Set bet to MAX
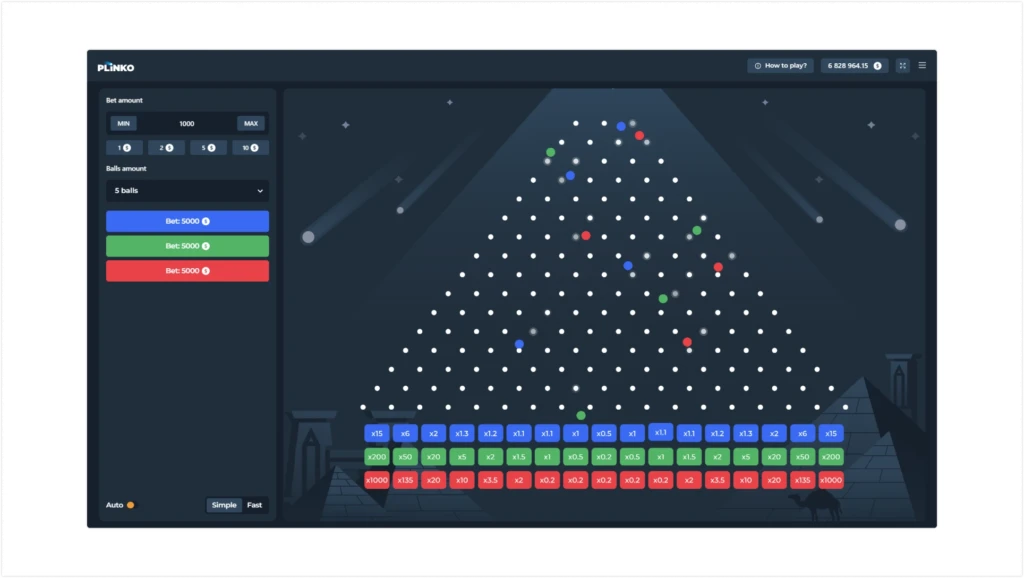The image size is (1024, 578). pyautogui.click(x=251, y=123)
